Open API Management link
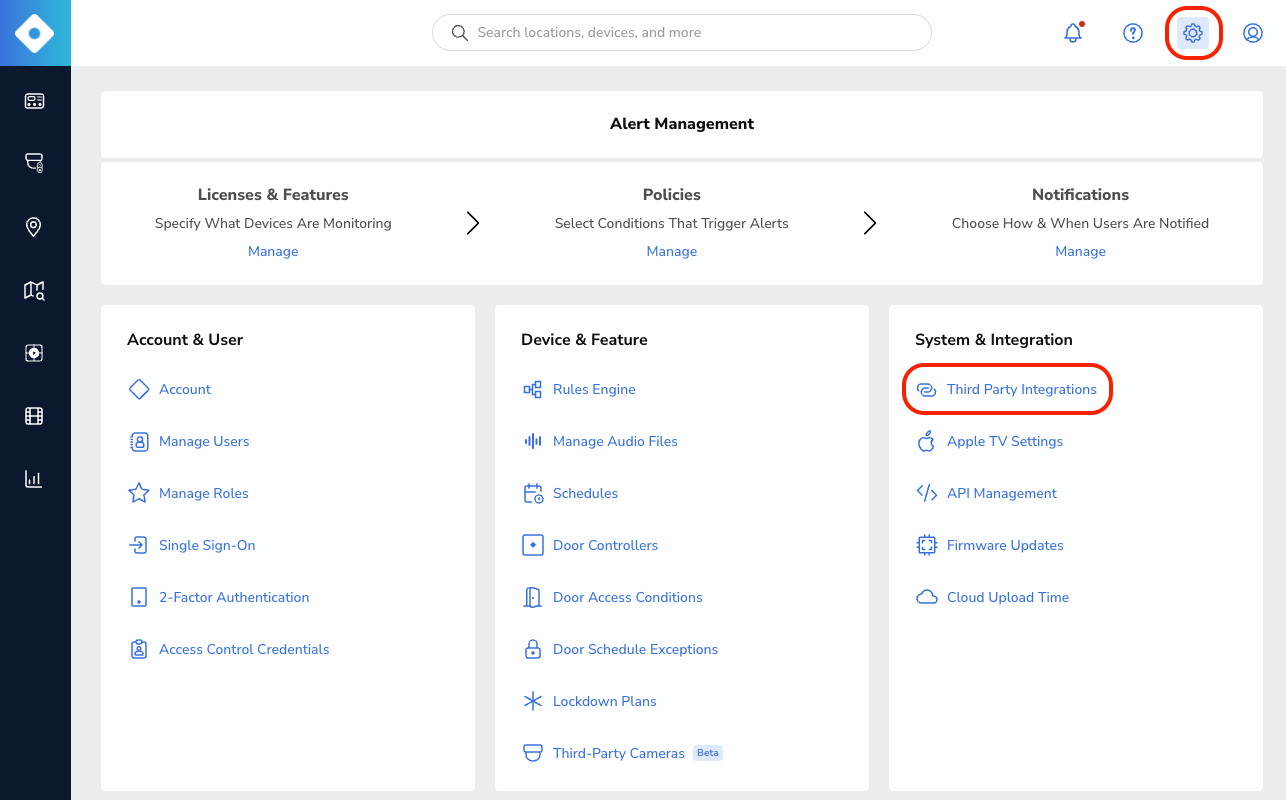 pos(1002,493)
